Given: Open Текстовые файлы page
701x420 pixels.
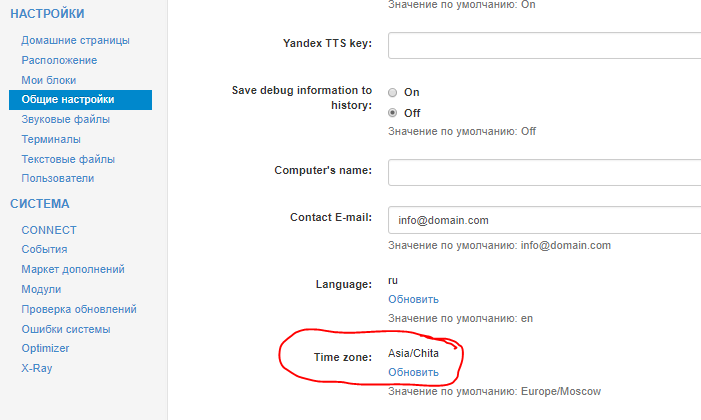Looking at the screenshot, I should click(68, 159).
